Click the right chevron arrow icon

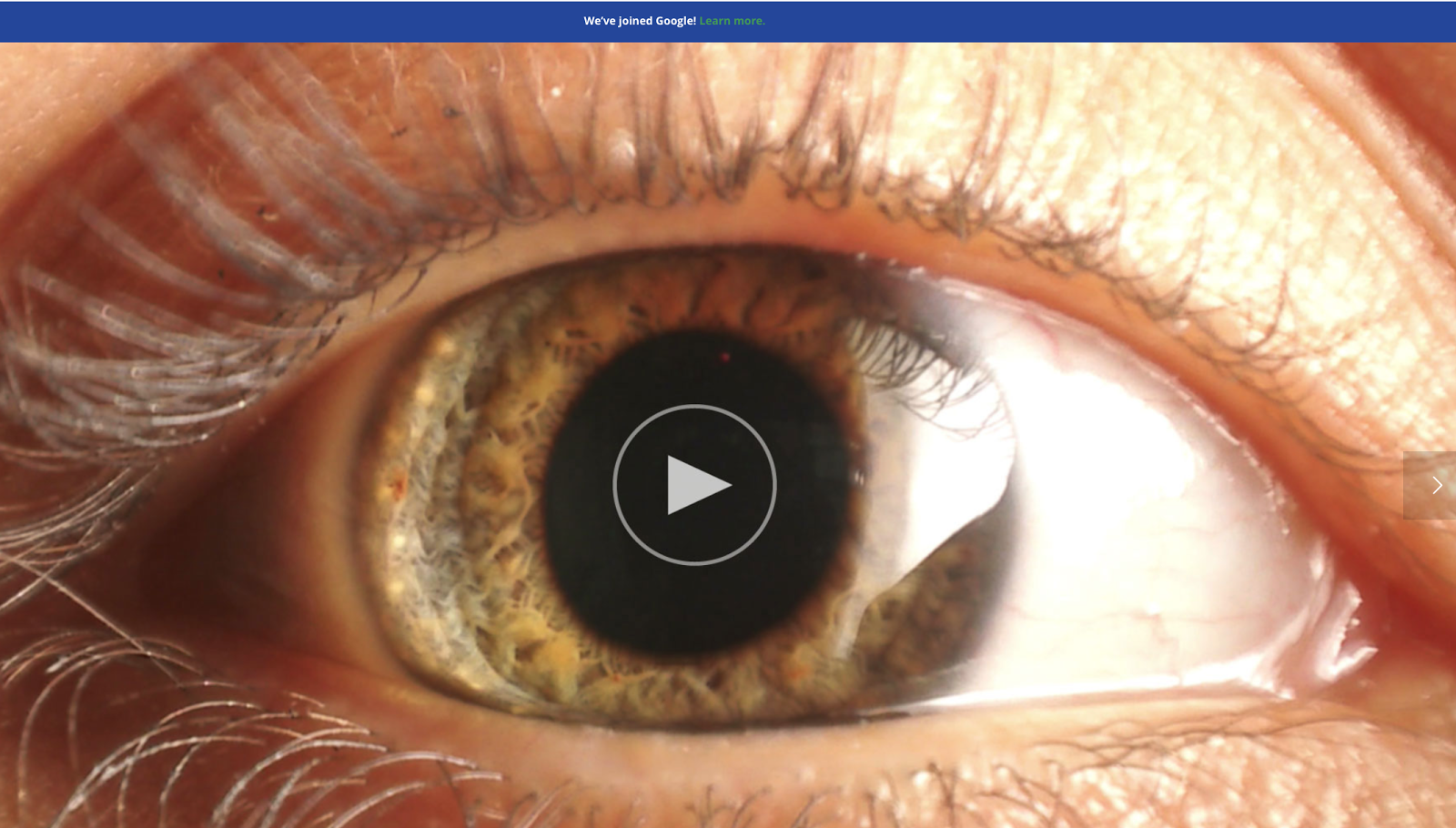[1437, 485]
